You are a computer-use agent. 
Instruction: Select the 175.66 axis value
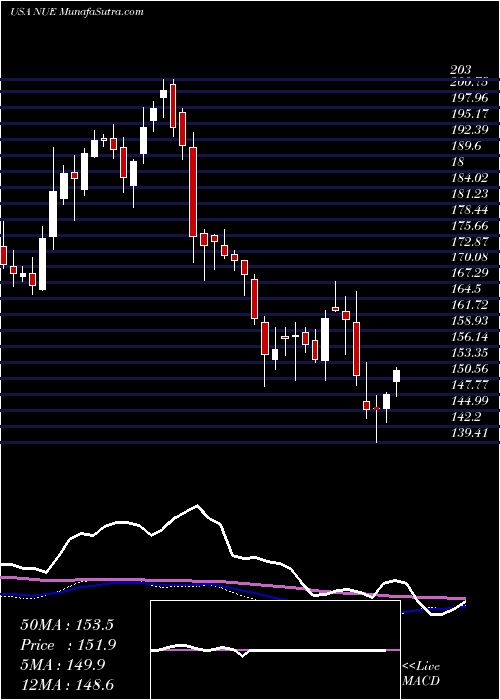tap(469, 226)
